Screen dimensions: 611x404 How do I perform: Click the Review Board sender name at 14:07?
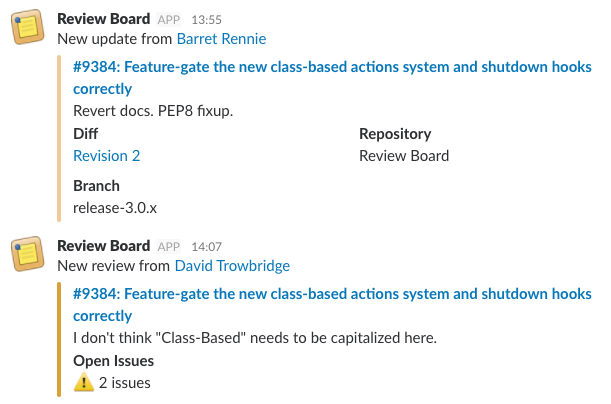point(104,245)
